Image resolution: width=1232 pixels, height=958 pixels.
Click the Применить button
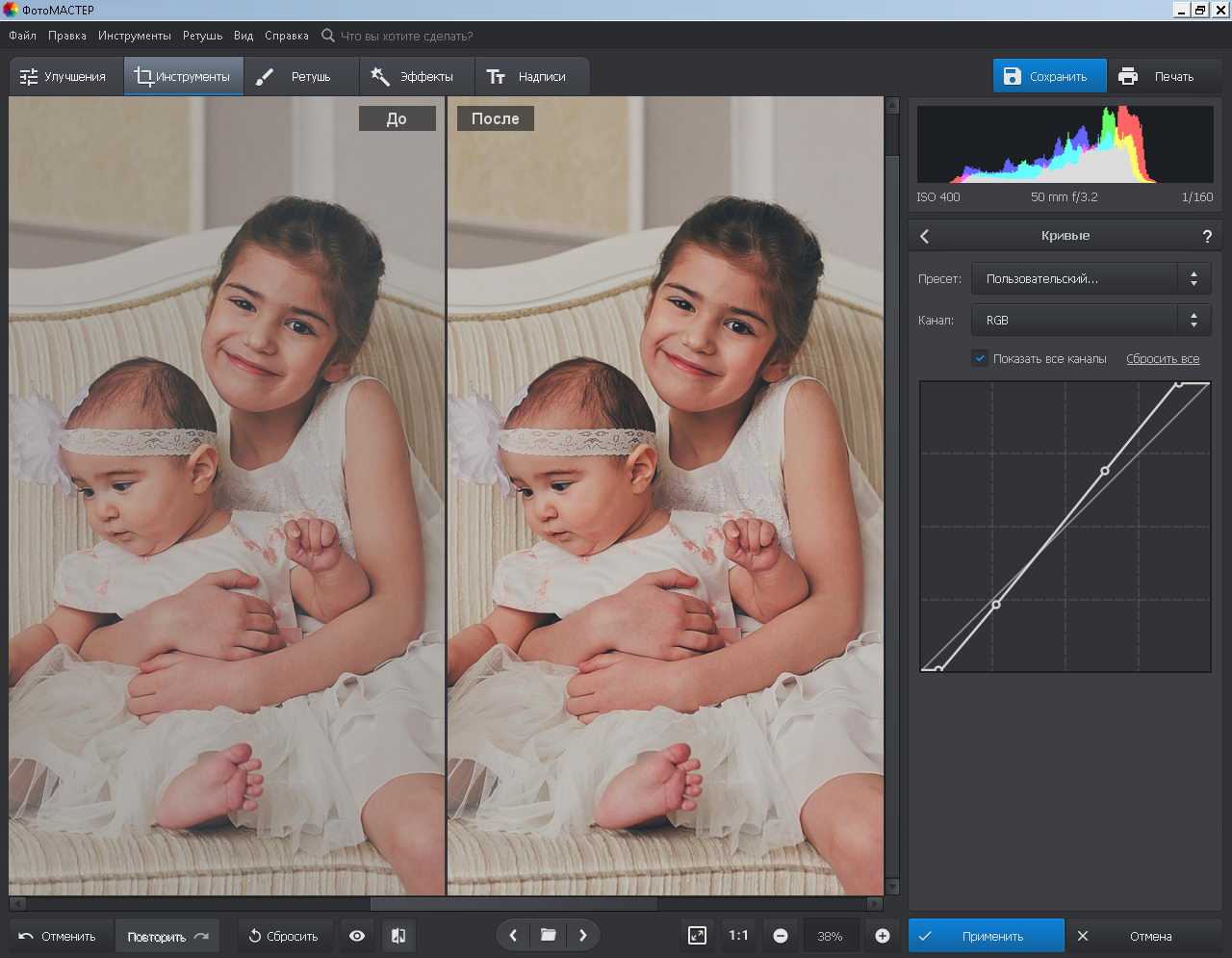(x=987, y=936)
